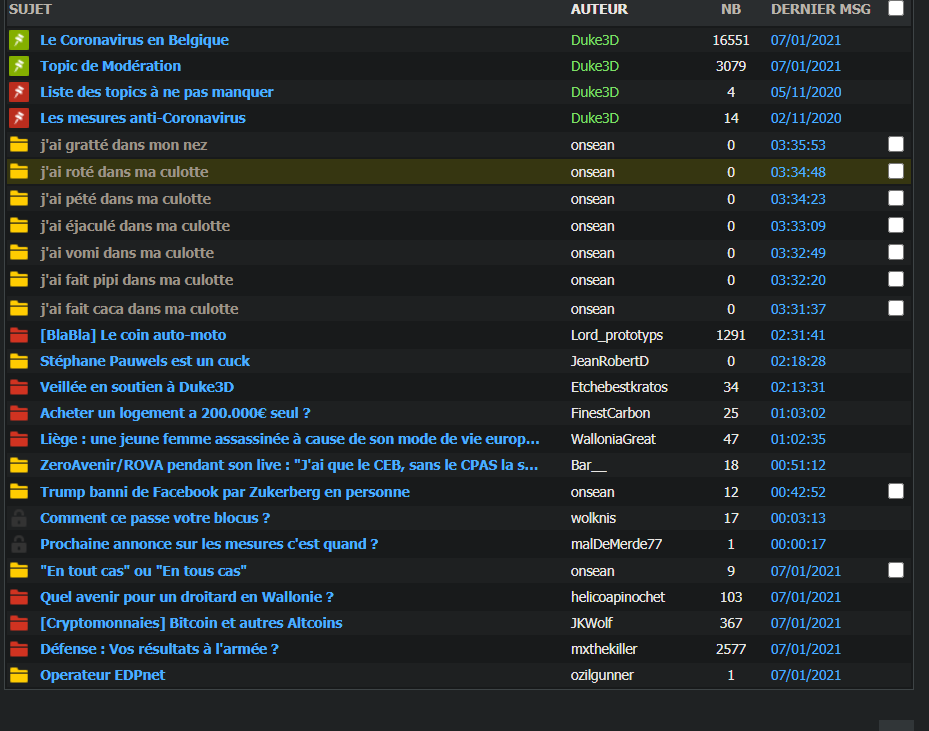Toggle the select-all checkbox in header
Screen dimensions: 929x731
click(896, 8)
